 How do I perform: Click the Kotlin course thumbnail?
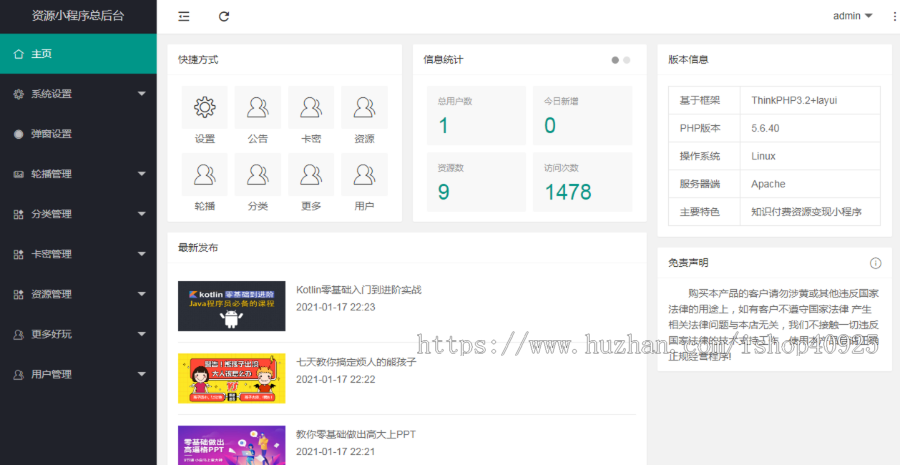[231, 306]
